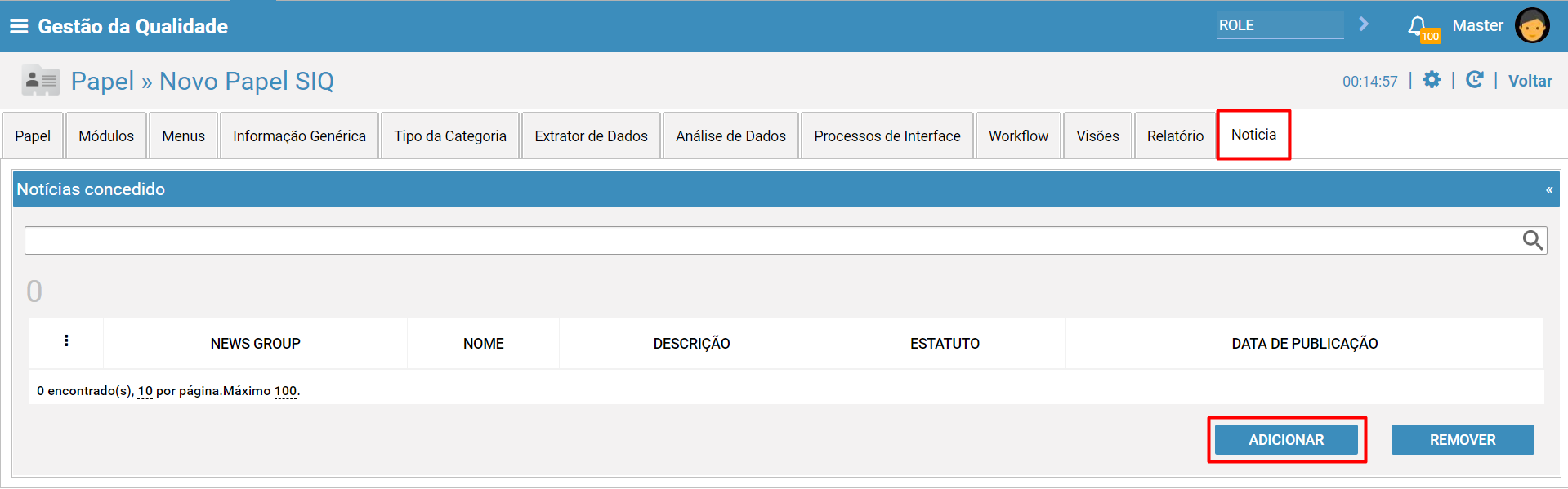
Task: Select the Menus tab
Action: [x=183, y=136]
